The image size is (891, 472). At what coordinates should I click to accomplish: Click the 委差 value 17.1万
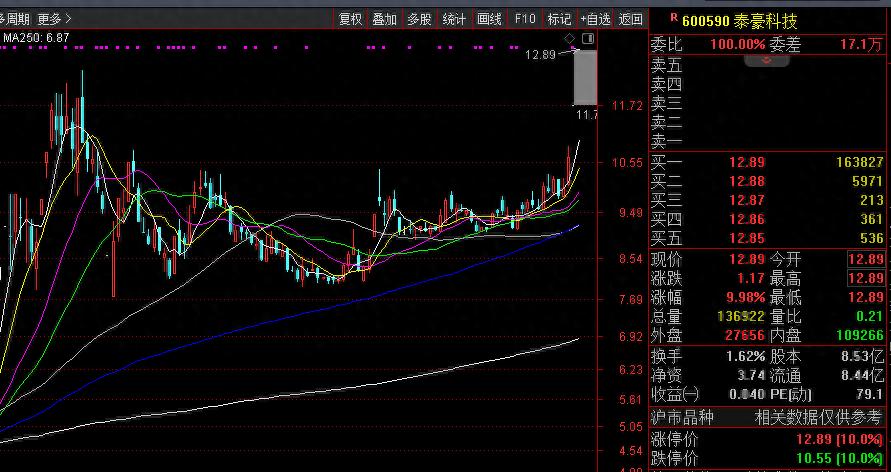[x=862, y=44]
